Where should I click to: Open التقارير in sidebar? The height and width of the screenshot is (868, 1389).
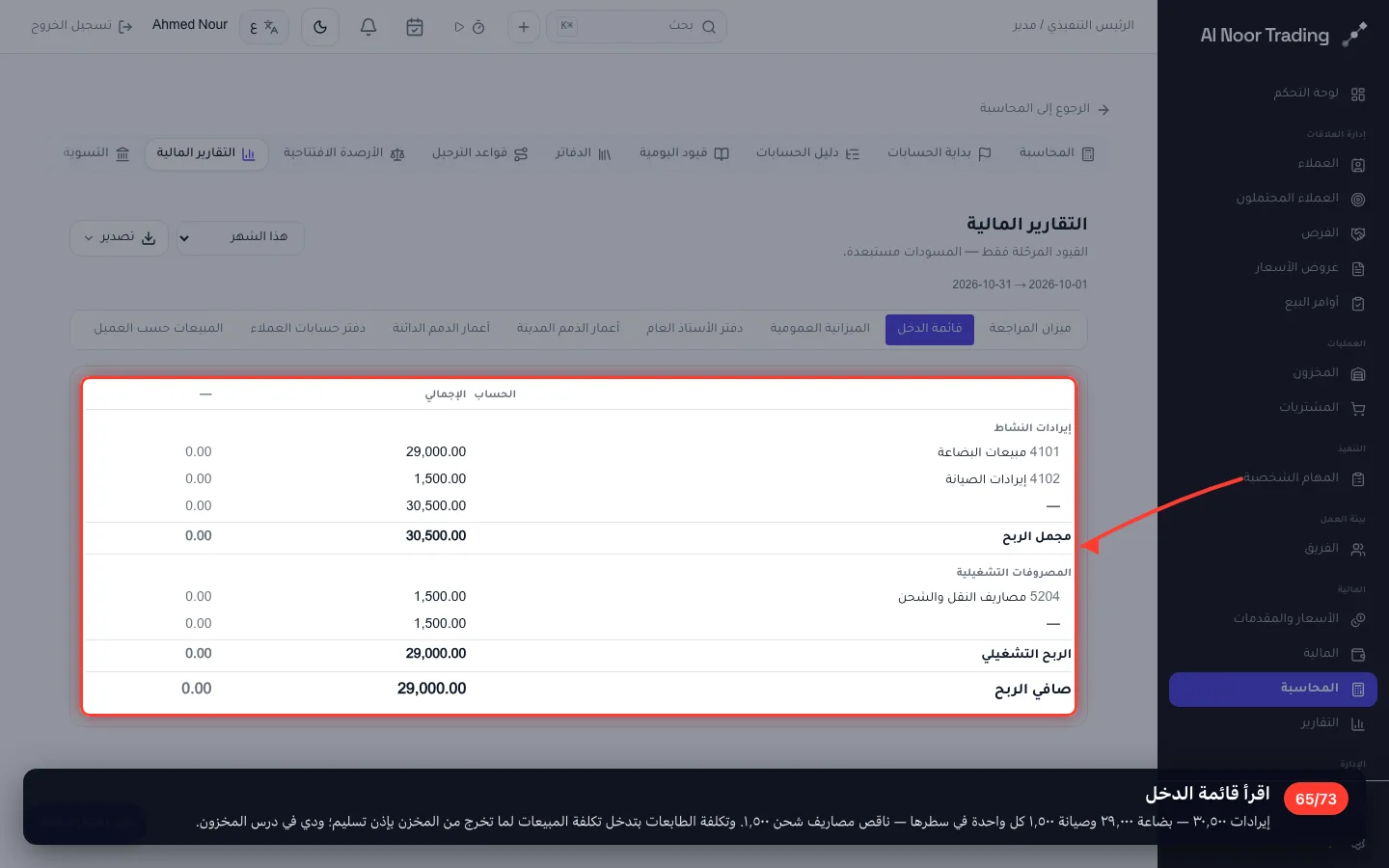tap(1273, 723)
